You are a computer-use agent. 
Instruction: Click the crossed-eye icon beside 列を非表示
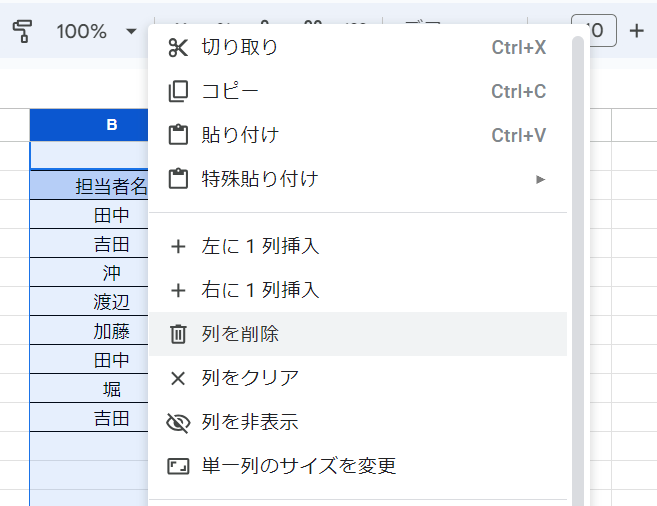(178, 422)
